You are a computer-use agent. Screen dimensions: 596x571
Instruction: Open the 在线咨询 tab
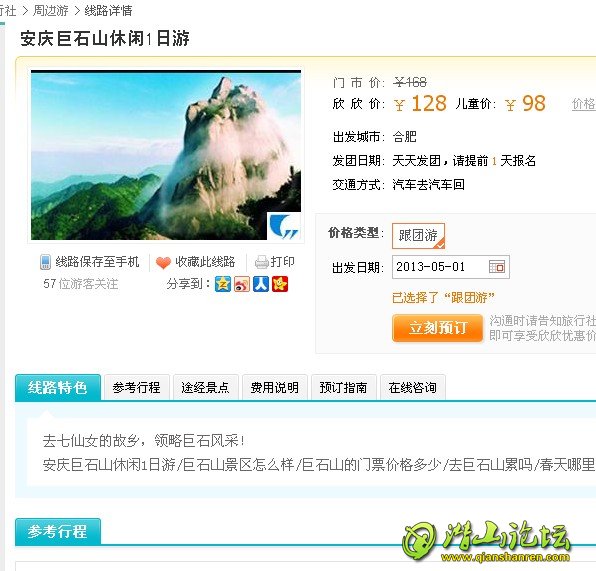(x=413, y=387)
